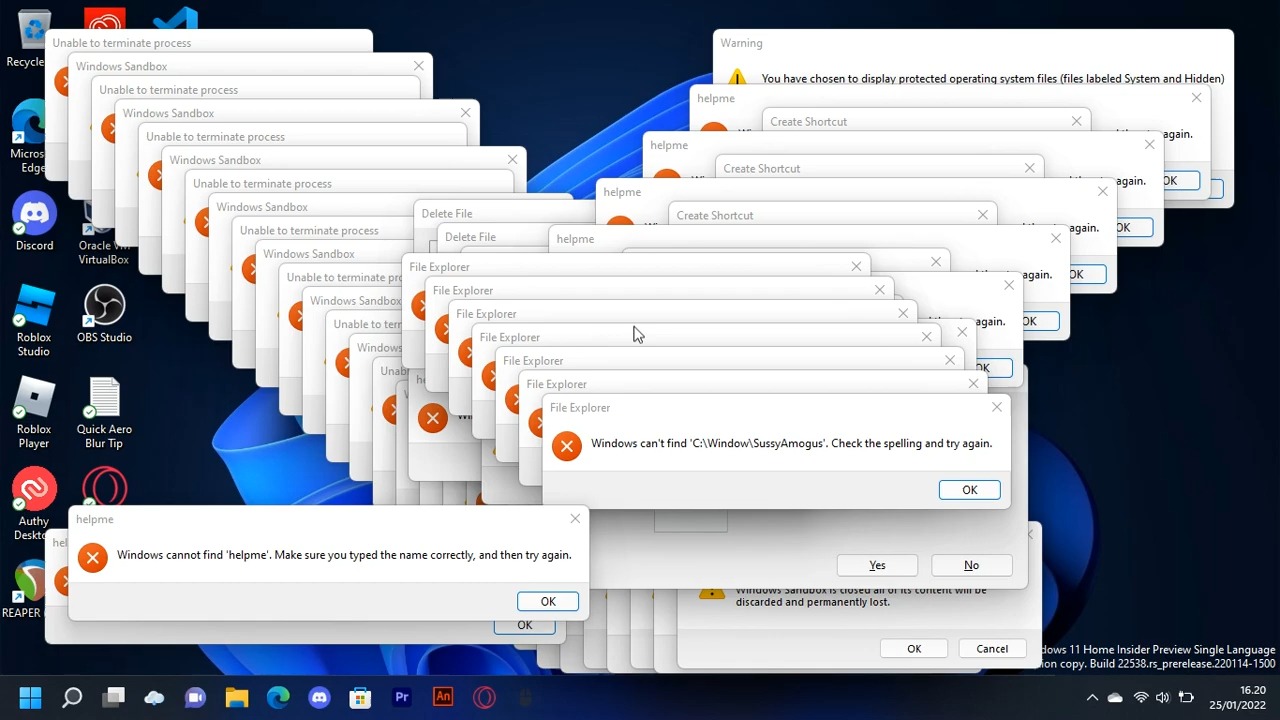The width and height of the screenshot is (1280, 720).
Task: Open Discord from the taskbar
Action: 319,697
